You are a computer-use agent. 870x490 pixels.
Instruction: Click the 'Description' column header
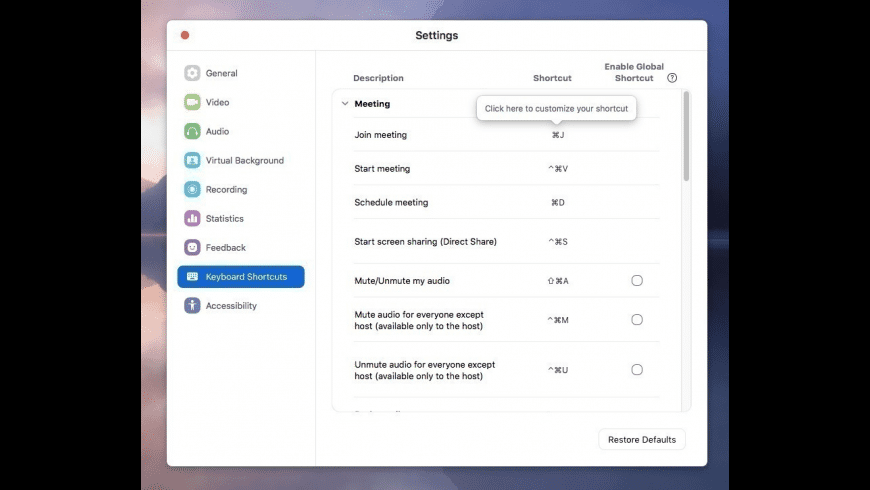pos(378,78)
